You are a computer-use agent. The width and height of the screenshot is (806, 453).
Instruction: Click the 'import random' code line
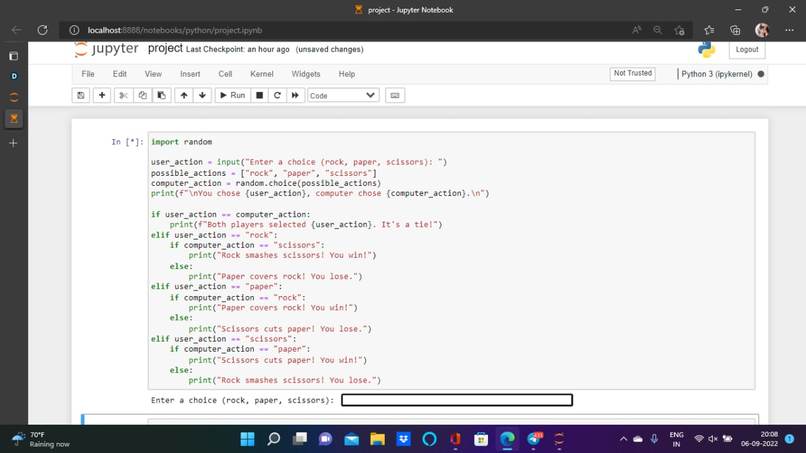(x=181, y=142)
